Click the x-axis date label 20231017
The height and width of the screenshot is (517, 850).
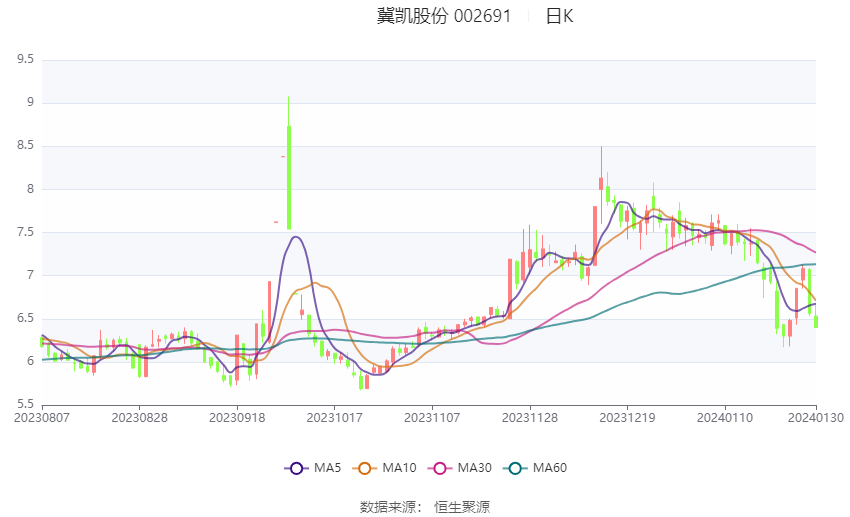334,418
